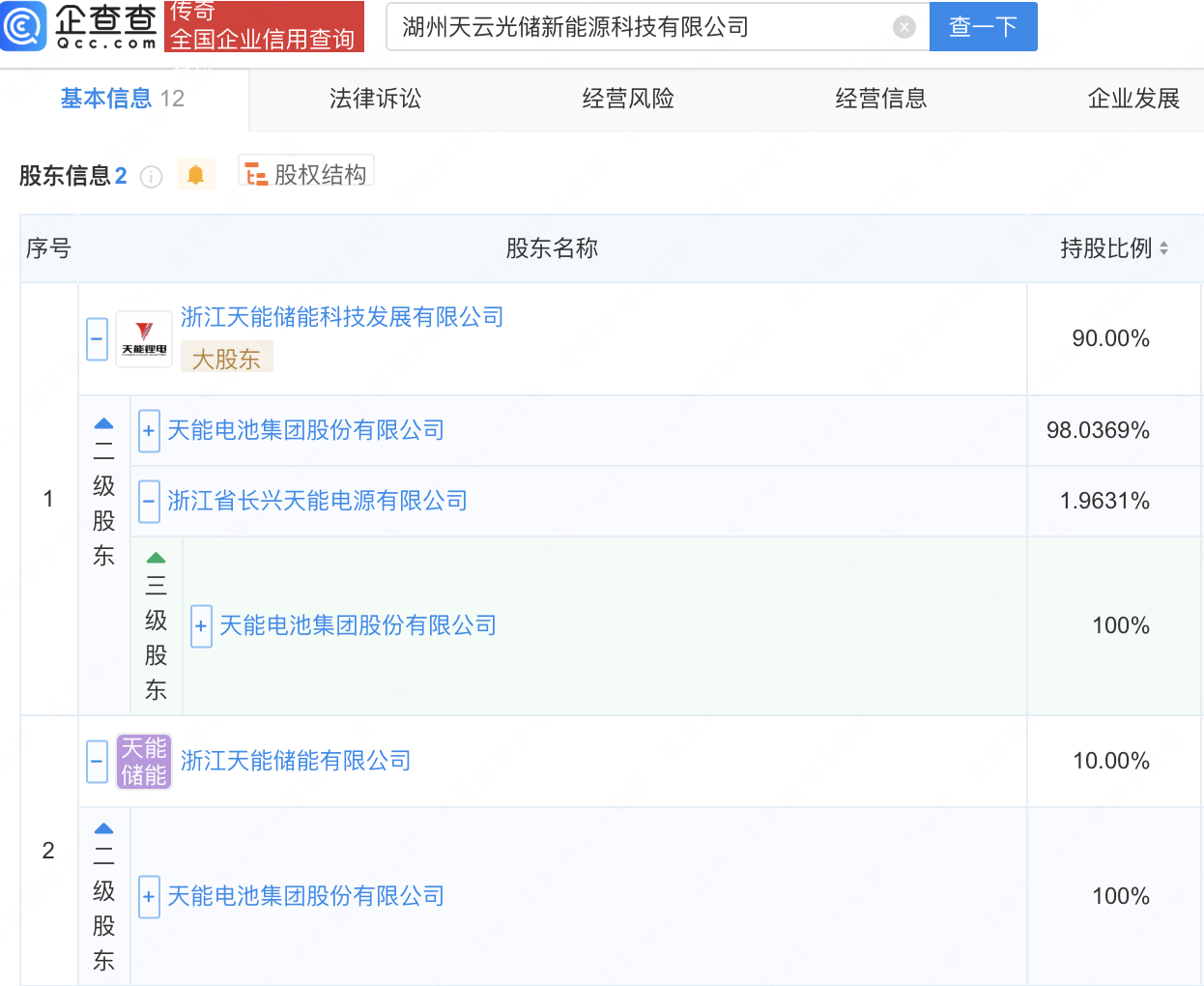Click the purple 天能储能 logo
Image resolution: width=1204 pixels, height=986 pixels.
[x=144, y=762]
